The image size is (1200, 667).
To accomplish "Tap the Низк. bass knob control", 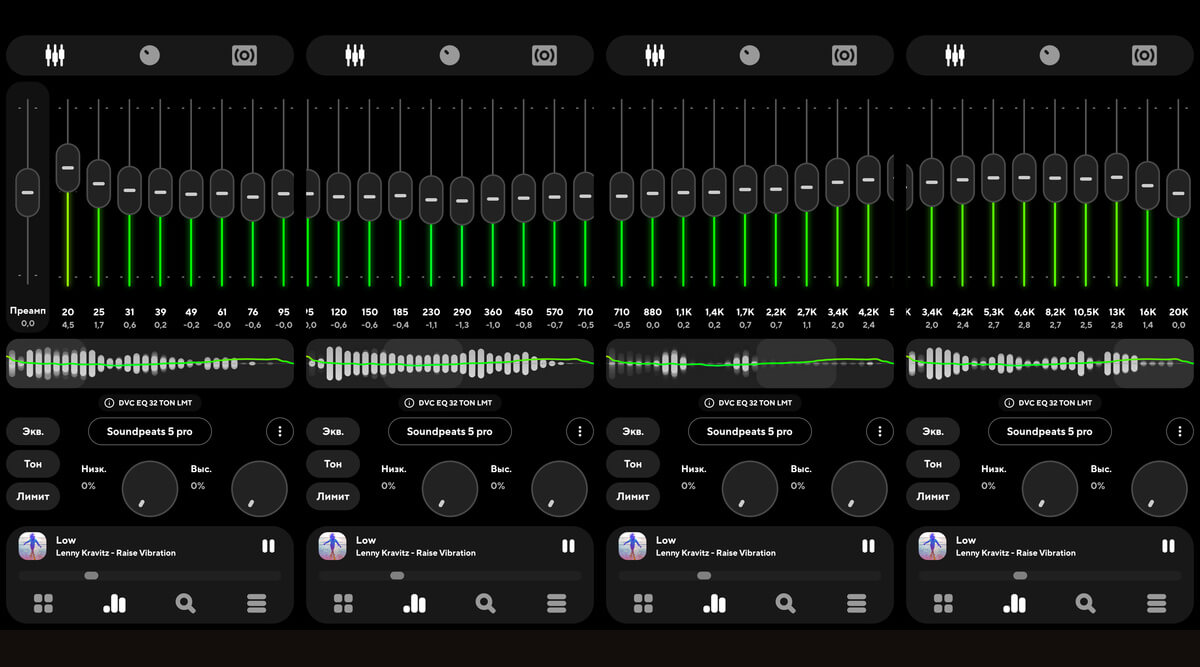I will click(149, 489).
